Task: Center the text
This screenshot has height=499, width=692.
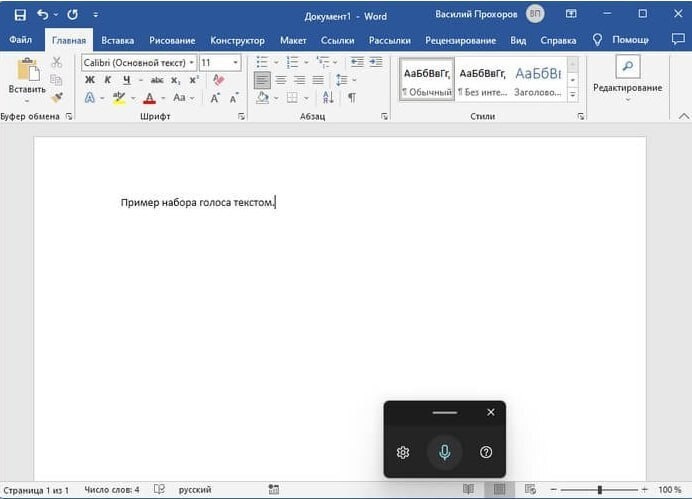Action: point(281,80)
